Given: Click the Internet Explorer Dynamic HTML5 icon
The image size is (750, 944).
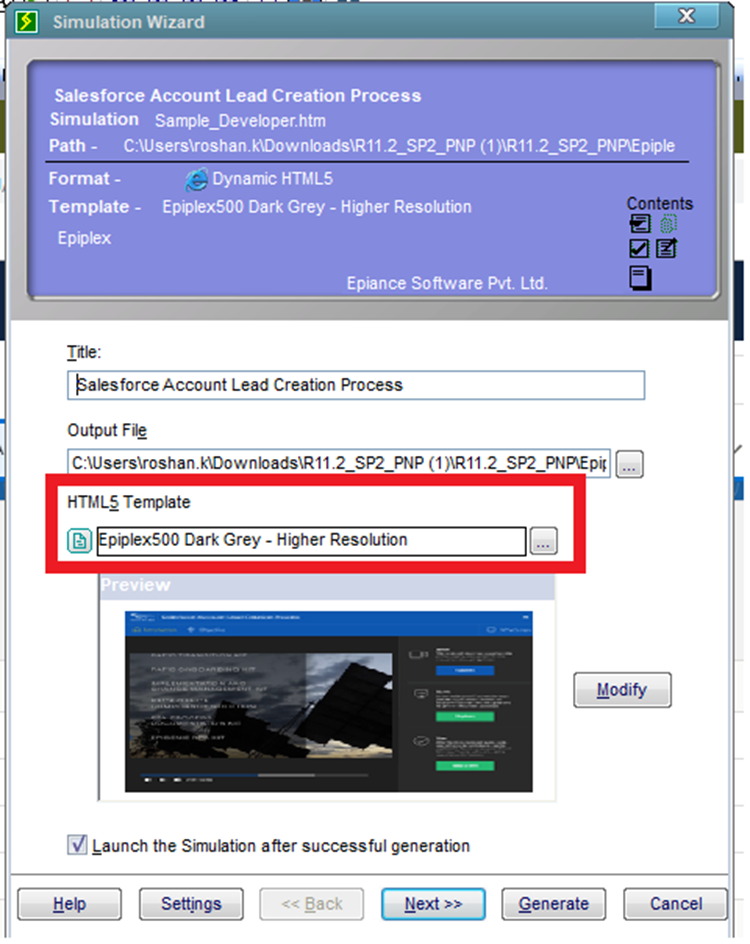Looking at the screenshot, I should click(196, 179).
